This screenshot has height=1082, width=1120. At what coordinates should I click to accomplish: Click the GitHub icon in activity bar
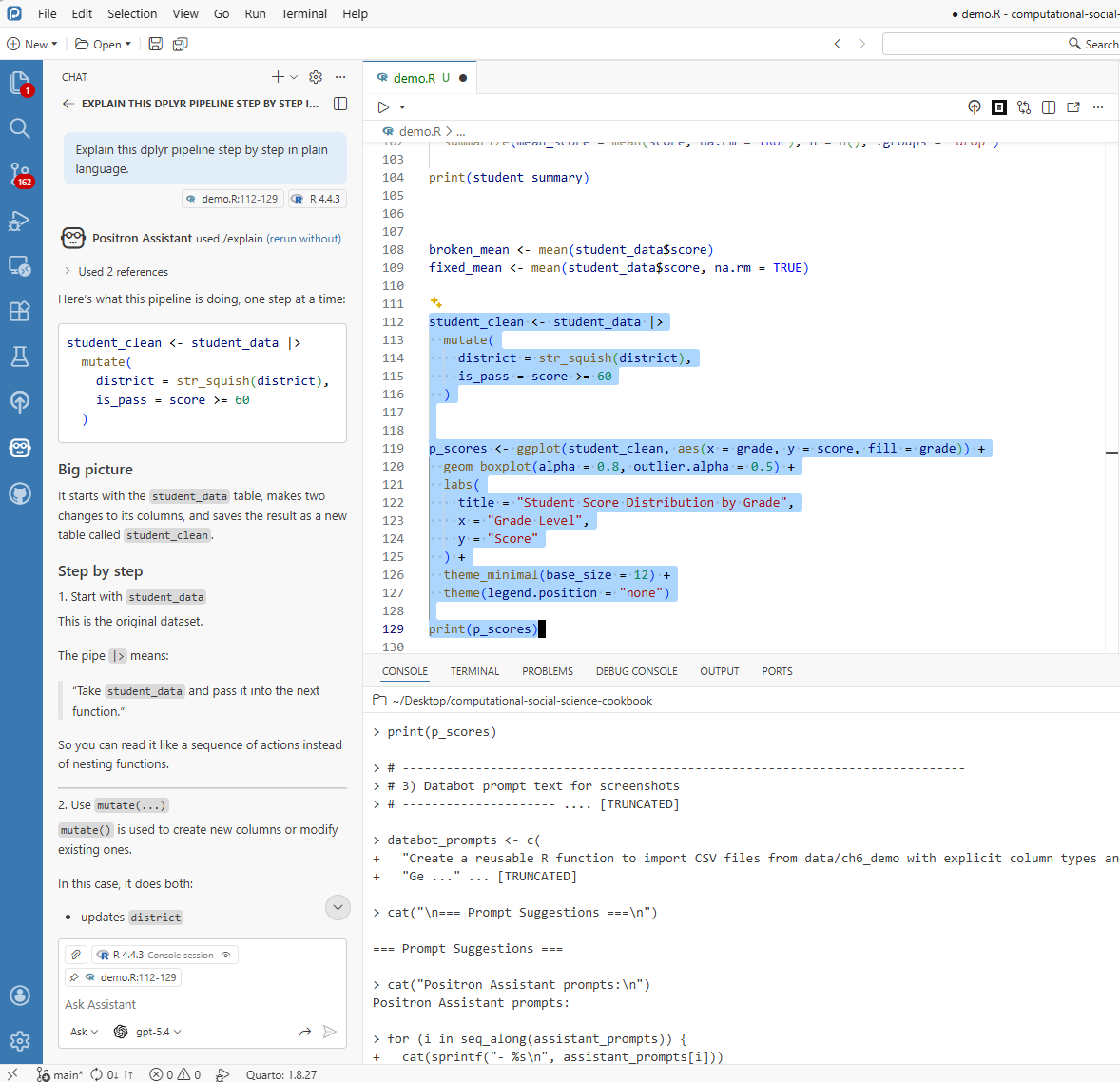20,493
